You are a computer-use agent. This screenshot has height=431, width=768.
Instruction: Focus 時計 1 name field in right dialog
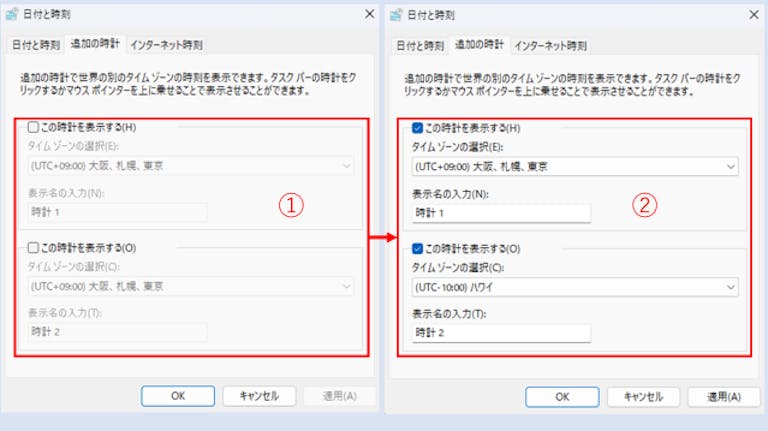click(501, 213)
